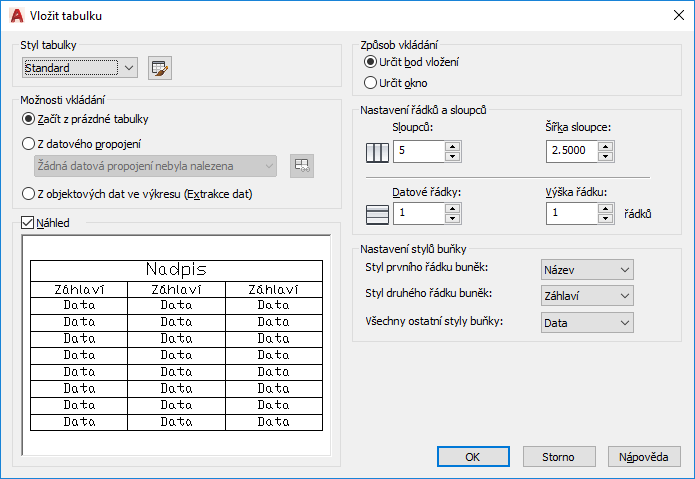Screen dimensions: 695x479
Task: Click the Šířka sloupce input field
Action: [x=572, y=152]
